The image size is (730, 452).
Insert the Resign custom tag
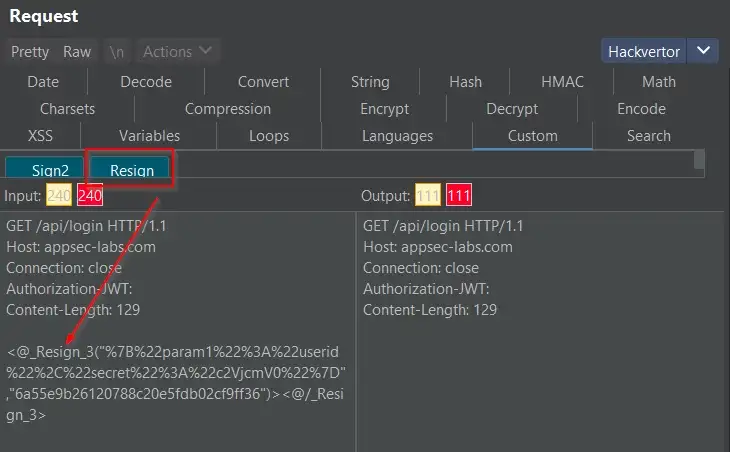130,168
